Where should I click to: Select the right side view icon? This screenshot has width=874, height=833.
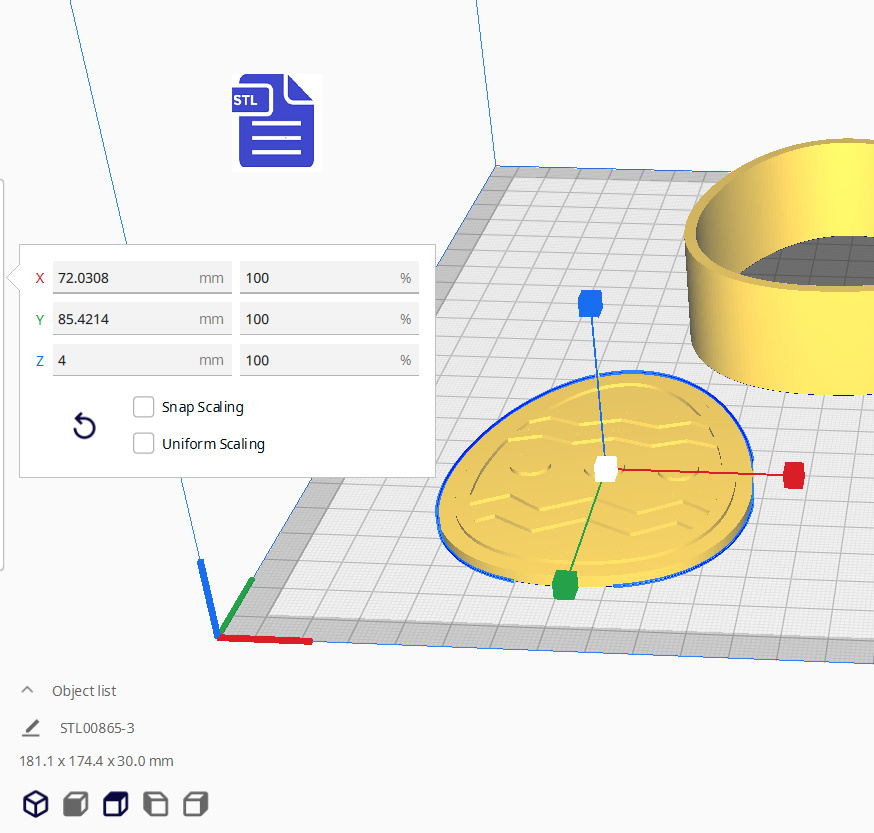196,803
